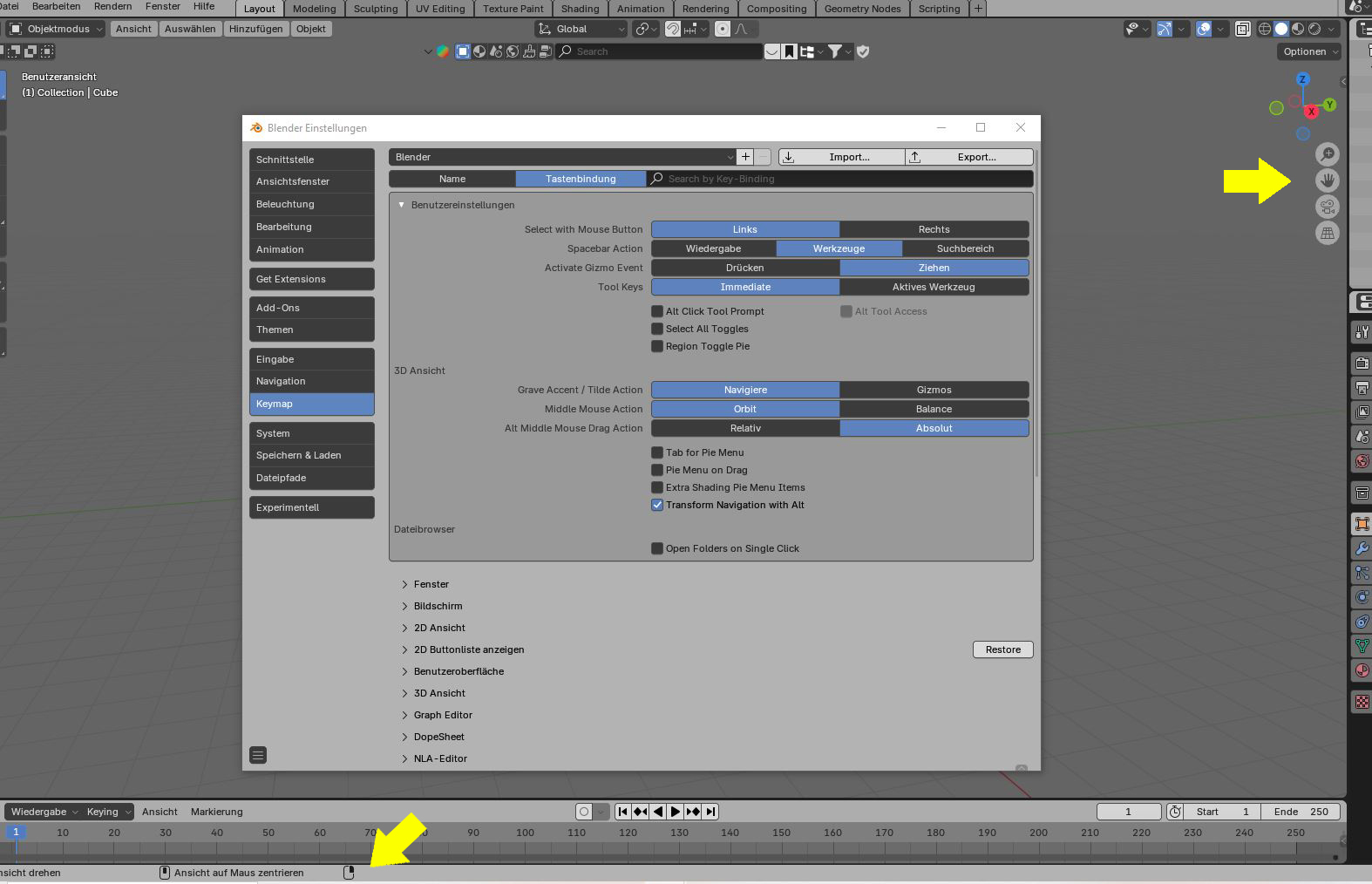Click the plus button to add a keymap preset
Viewport: 1372px width, 884px height.
[x=745, y=157]
